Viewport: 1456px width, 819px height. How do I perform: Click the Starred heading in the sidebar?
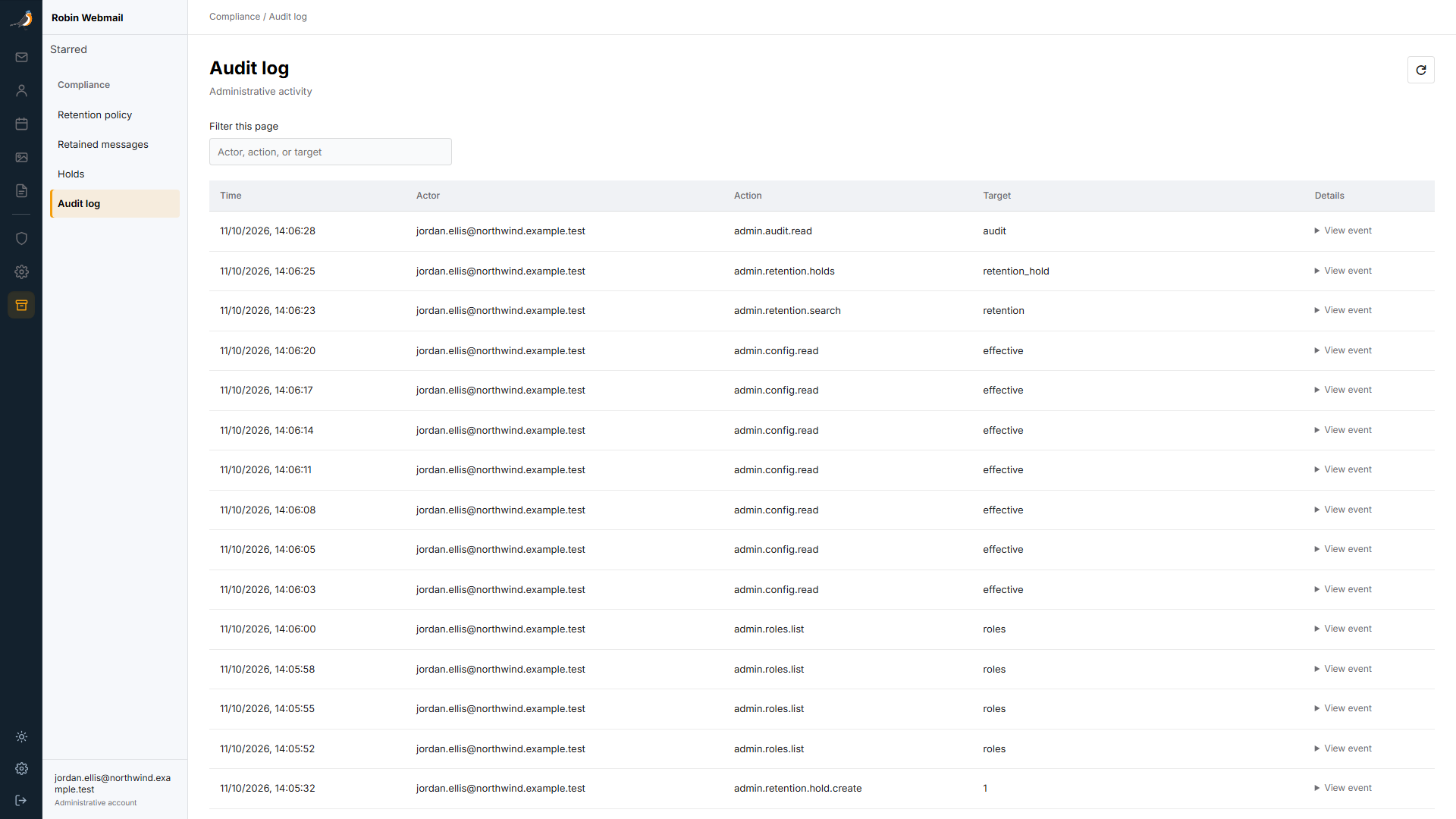click(x=68, y=49)
